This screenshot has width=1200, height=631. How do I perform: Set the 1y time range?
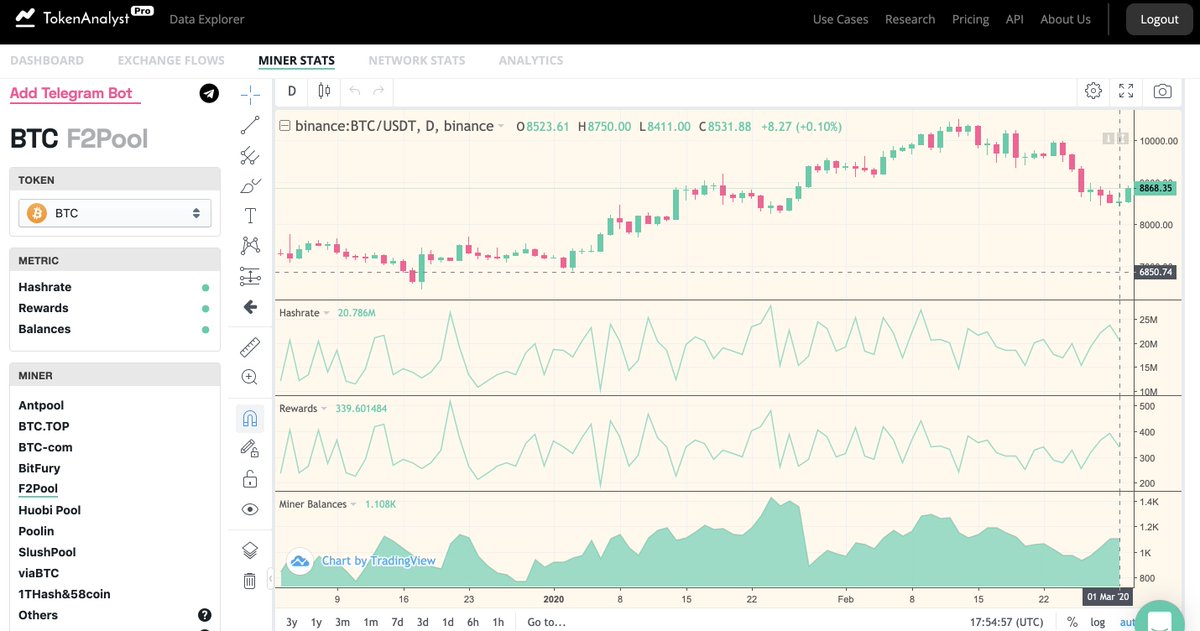coord(316,622)
